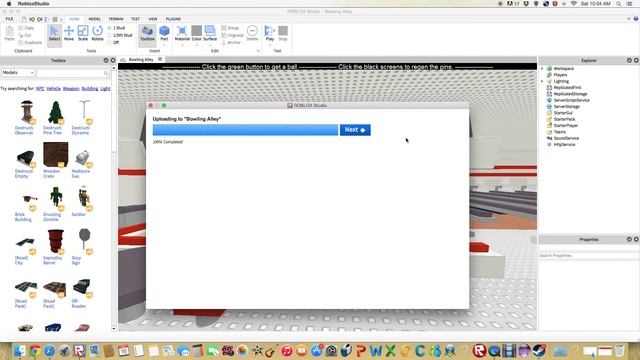Click Duplicate in Clipboard group
The image size is (640, 360).
tap(30, 42)
